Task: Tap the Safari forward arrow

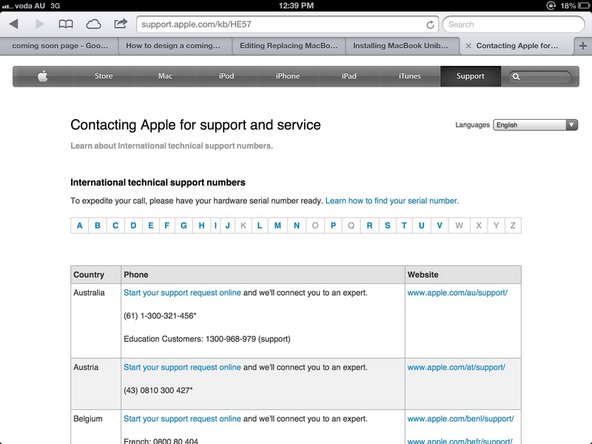Action: click(40, 24)
